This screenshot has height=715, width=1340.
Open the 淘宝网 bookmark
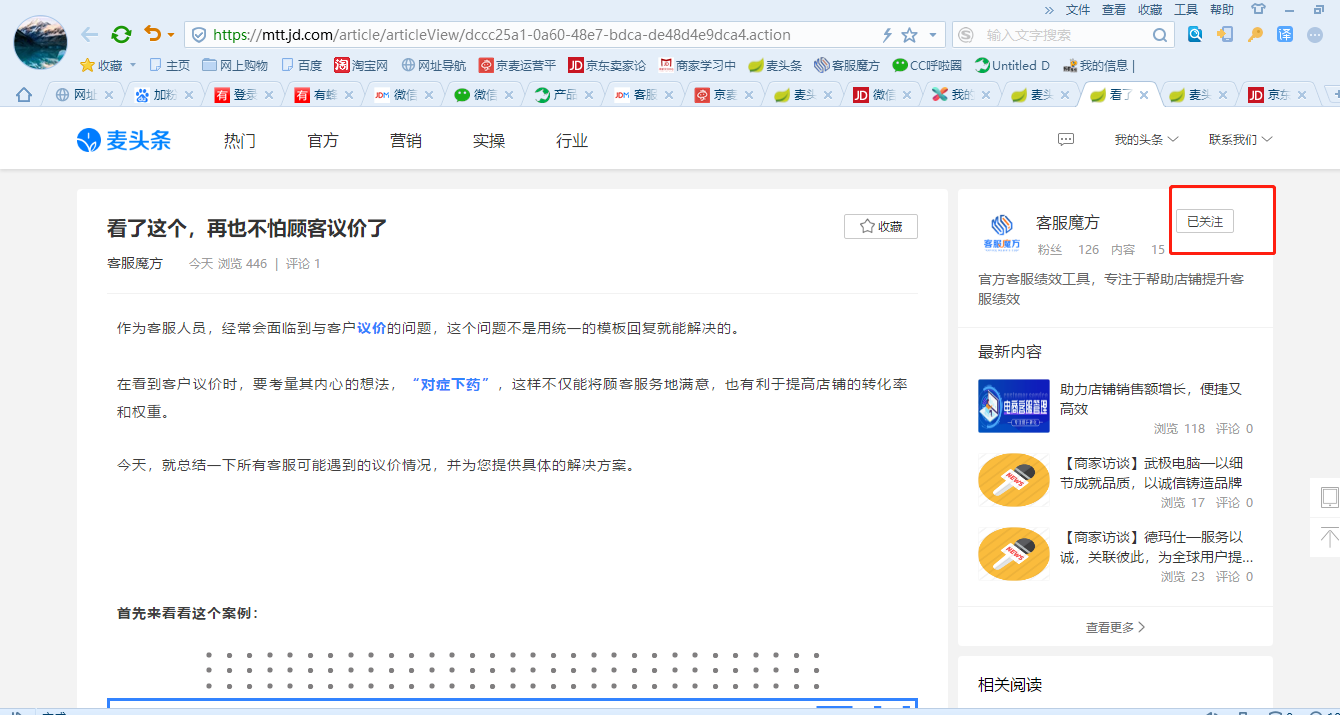point(361,65)
